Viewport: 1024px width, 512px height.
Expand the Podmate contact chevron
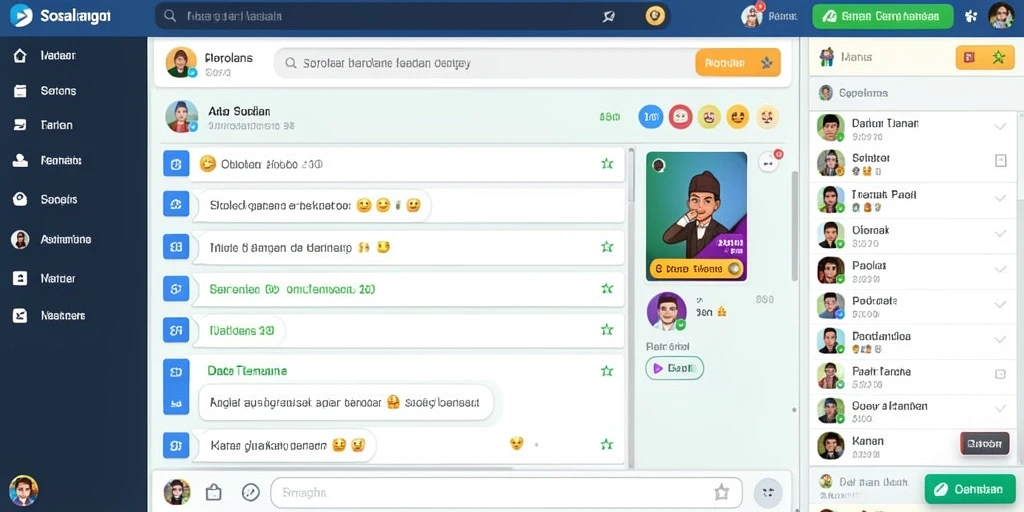(x=1000, y=304)
